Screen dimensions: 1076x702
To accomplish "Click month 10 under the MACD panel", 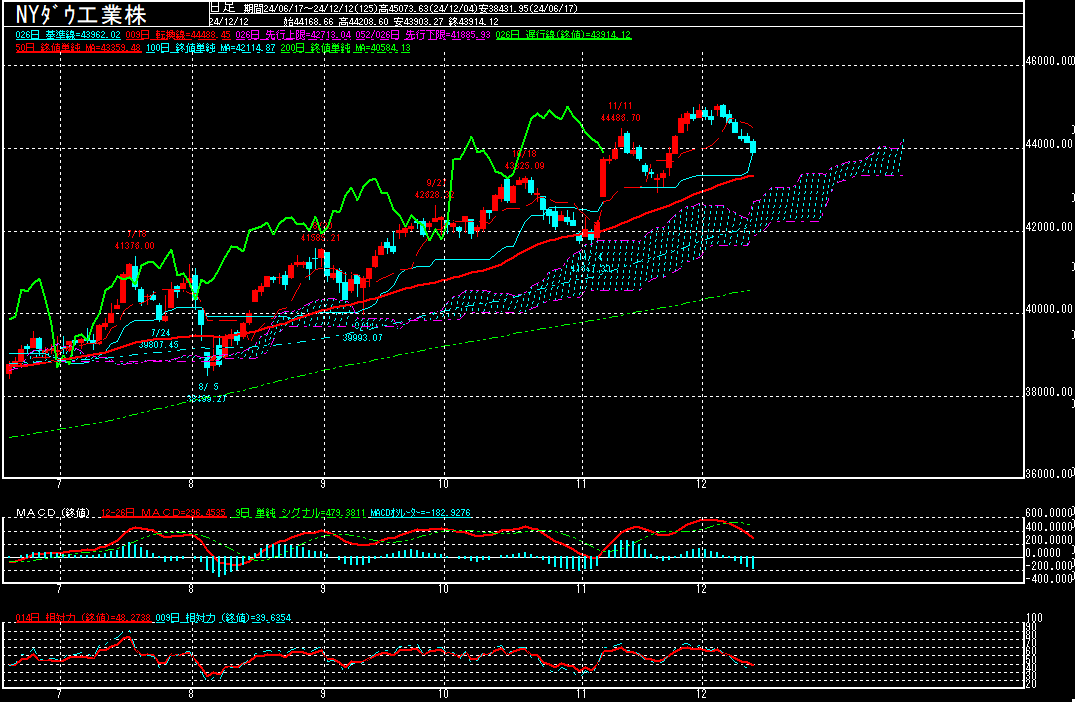I will [443, 589].
